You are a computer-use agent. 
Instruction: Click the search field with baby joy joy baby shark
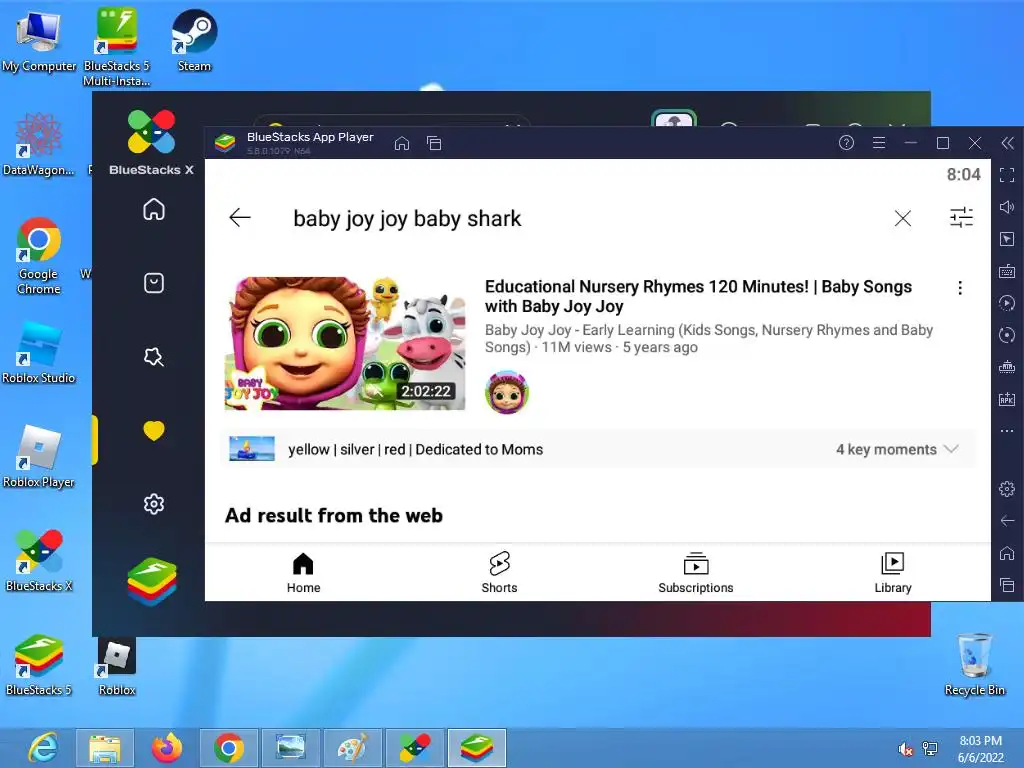click(407, 218)
